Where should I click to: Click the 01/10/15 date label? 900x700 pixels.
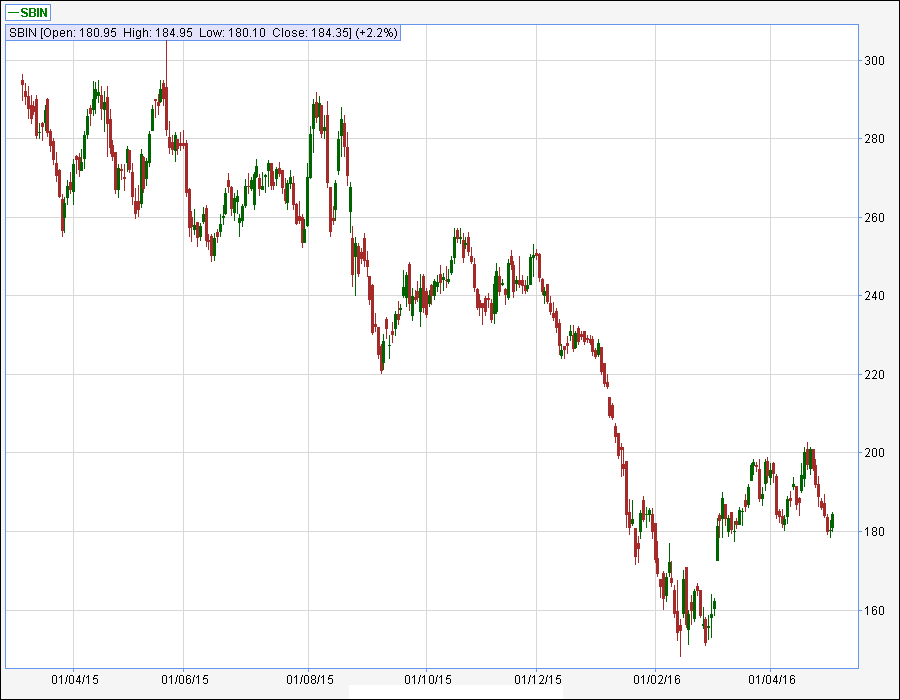point(427,679)
